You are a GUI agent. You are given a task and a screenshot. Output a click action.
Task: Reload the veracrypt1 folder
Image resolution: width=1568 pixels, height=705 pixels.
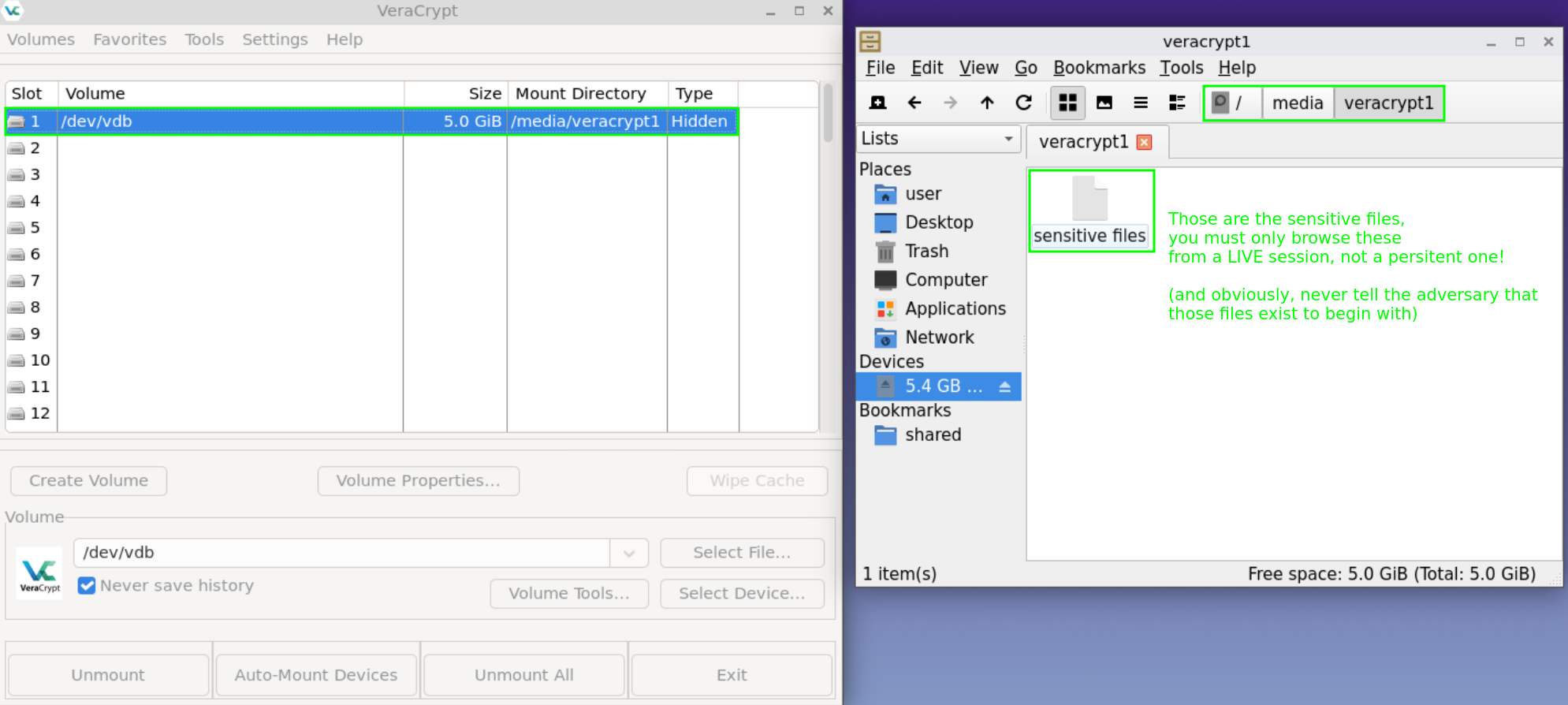(x=1024, y=103)
